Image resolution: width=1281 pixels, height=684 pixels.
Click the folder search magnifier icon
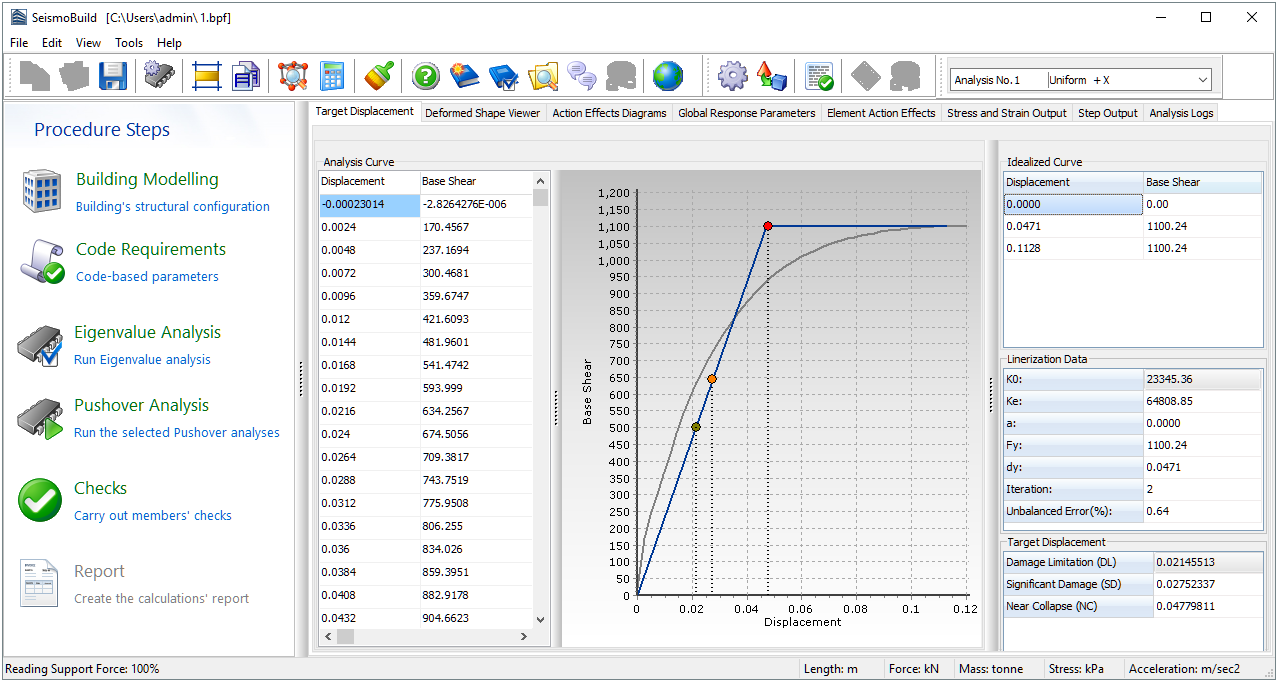click(543, 76)
